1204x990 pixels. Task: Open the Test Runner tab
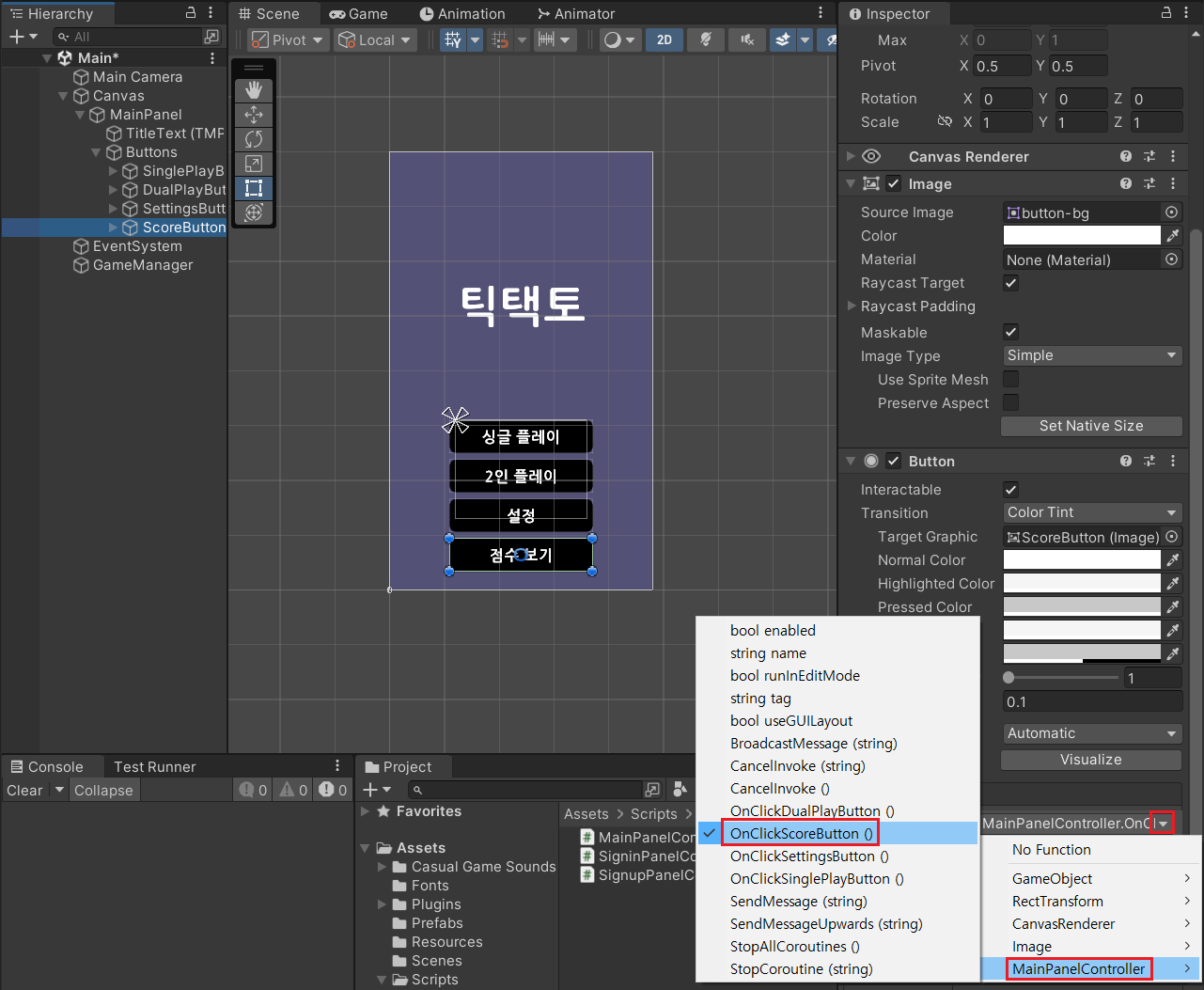(155, 766)
